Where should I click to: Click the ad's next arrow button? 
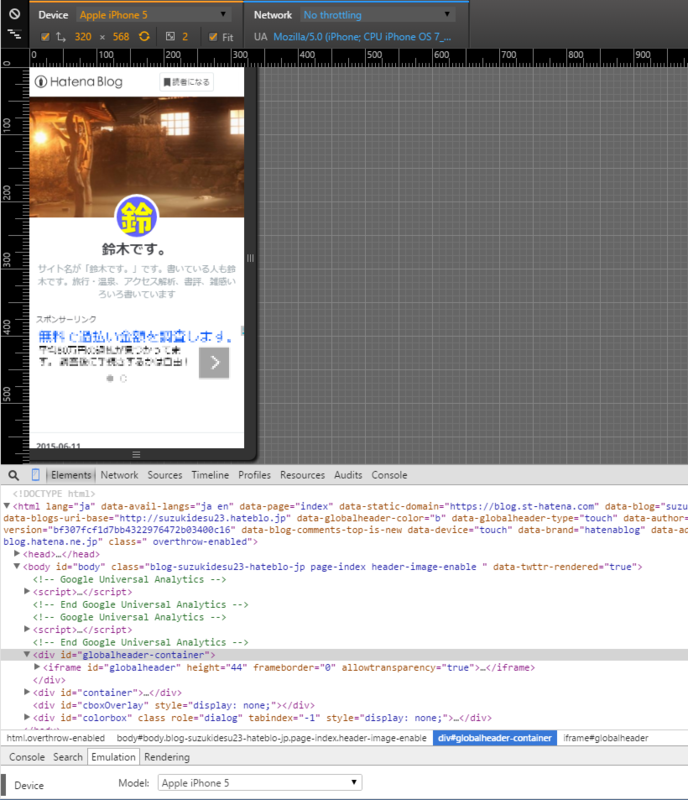[214, 362]
